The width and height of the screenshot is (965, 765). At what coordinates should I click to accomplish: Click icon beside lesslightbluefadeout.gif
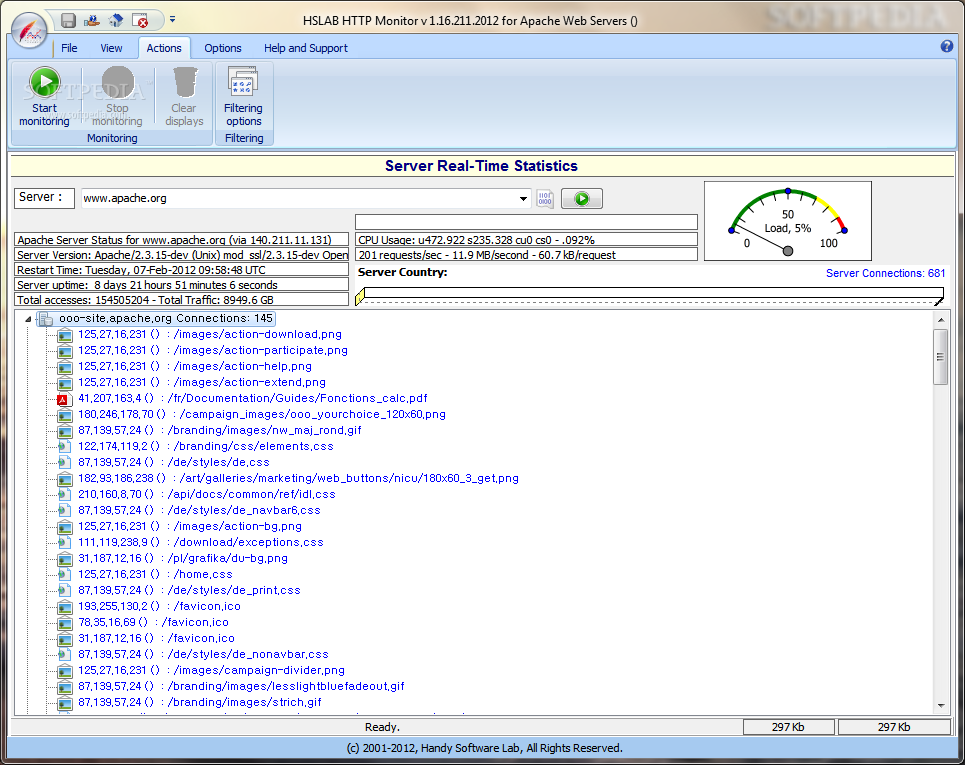coord(65,687)
